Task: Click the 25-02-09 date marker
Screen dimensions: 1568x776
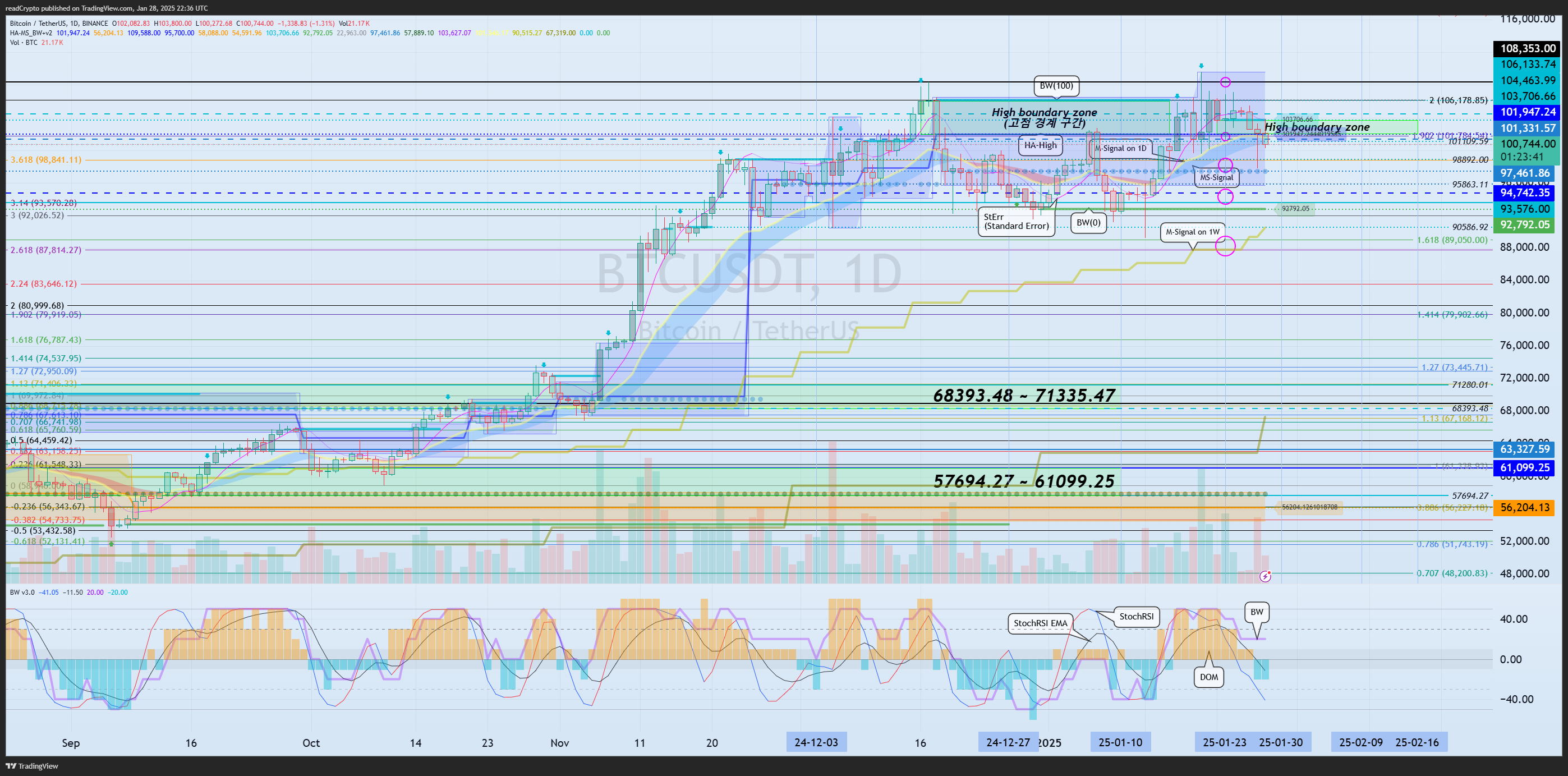Action: 1361,742
